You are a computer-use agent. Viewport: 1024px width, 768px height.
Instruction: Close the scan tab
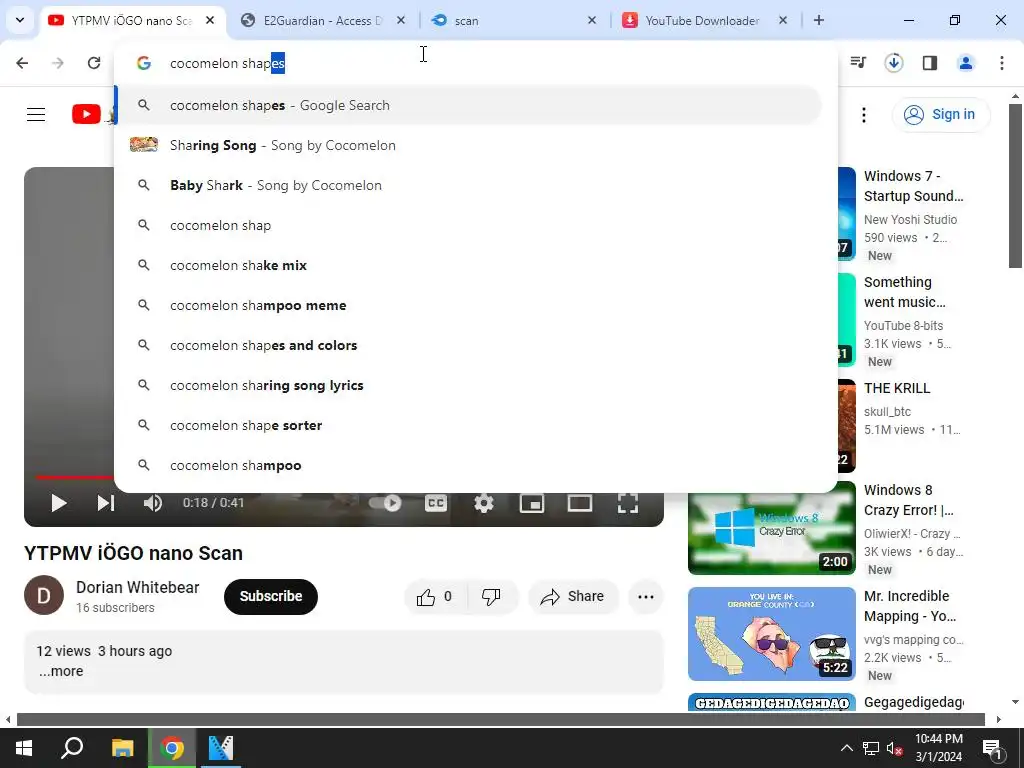592,20
